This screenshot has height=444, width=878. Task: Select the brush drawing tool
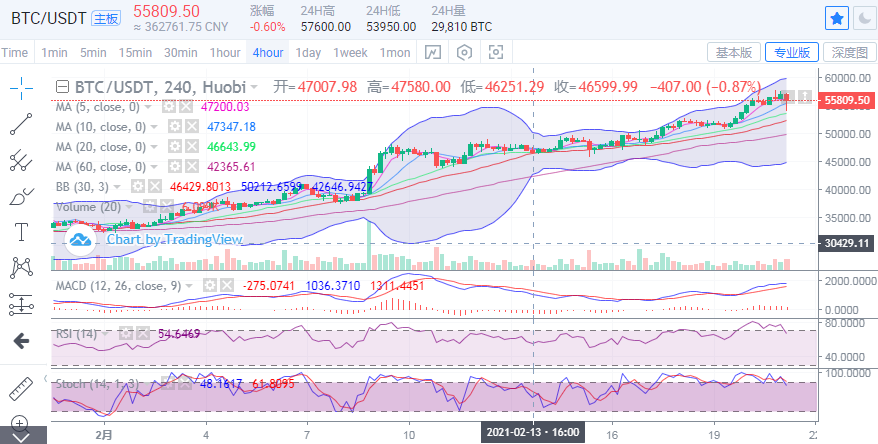[21, 197]
